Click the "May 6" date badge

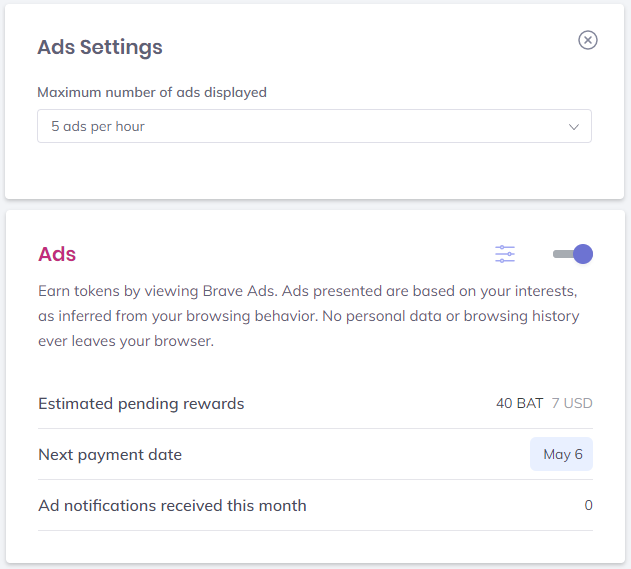tap(562, 454)
